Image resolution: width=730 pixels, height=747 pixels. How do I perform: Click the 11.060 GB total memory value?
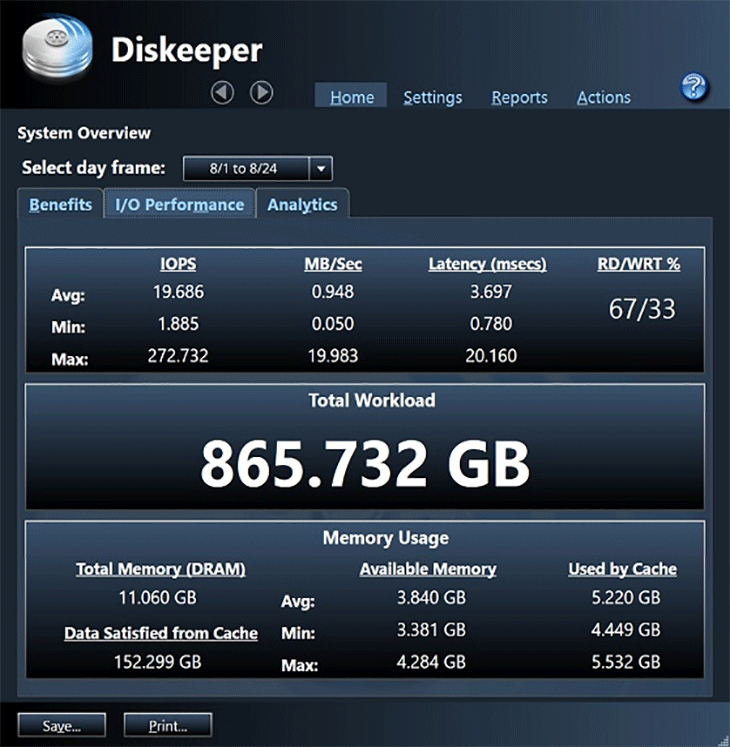[x=158, y=597]
